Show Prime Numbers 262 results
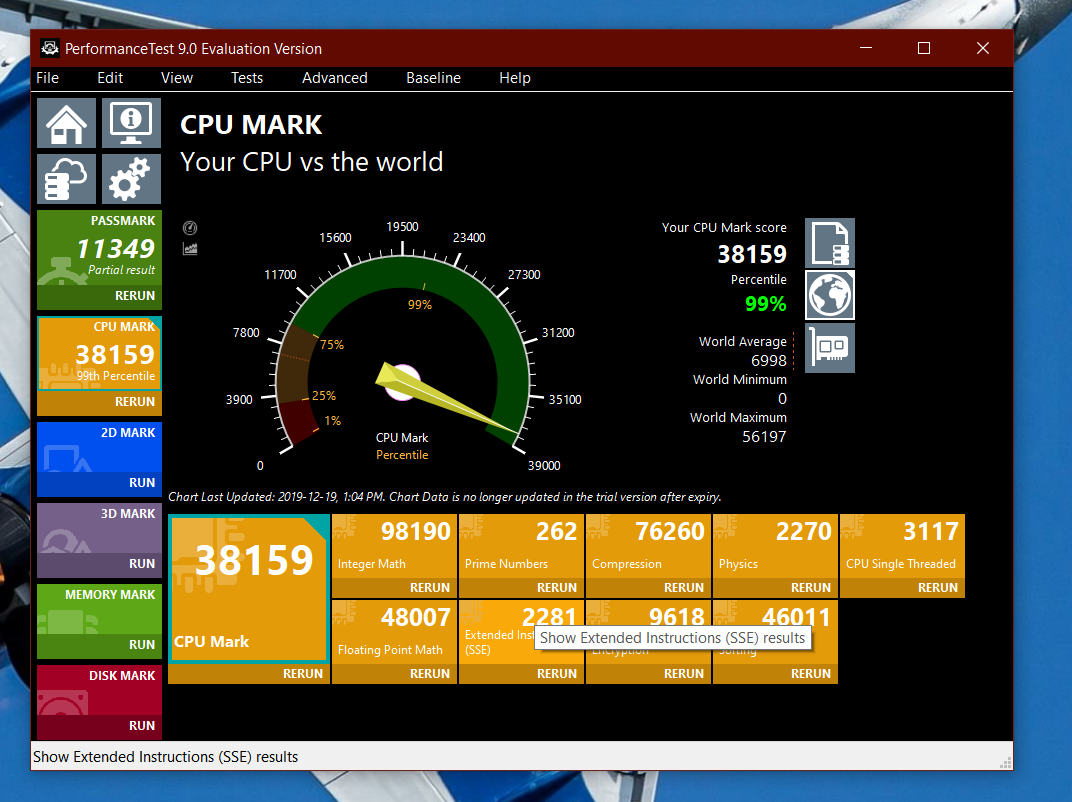The image size is (1072, 802). coord(522,546)
